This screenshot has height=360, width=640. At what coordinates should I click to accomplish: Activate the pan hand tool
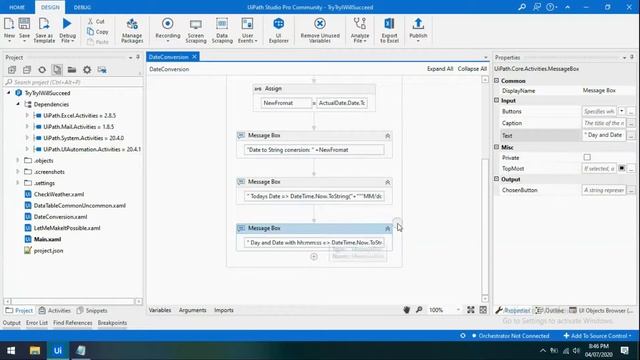(x=407, y=310)
